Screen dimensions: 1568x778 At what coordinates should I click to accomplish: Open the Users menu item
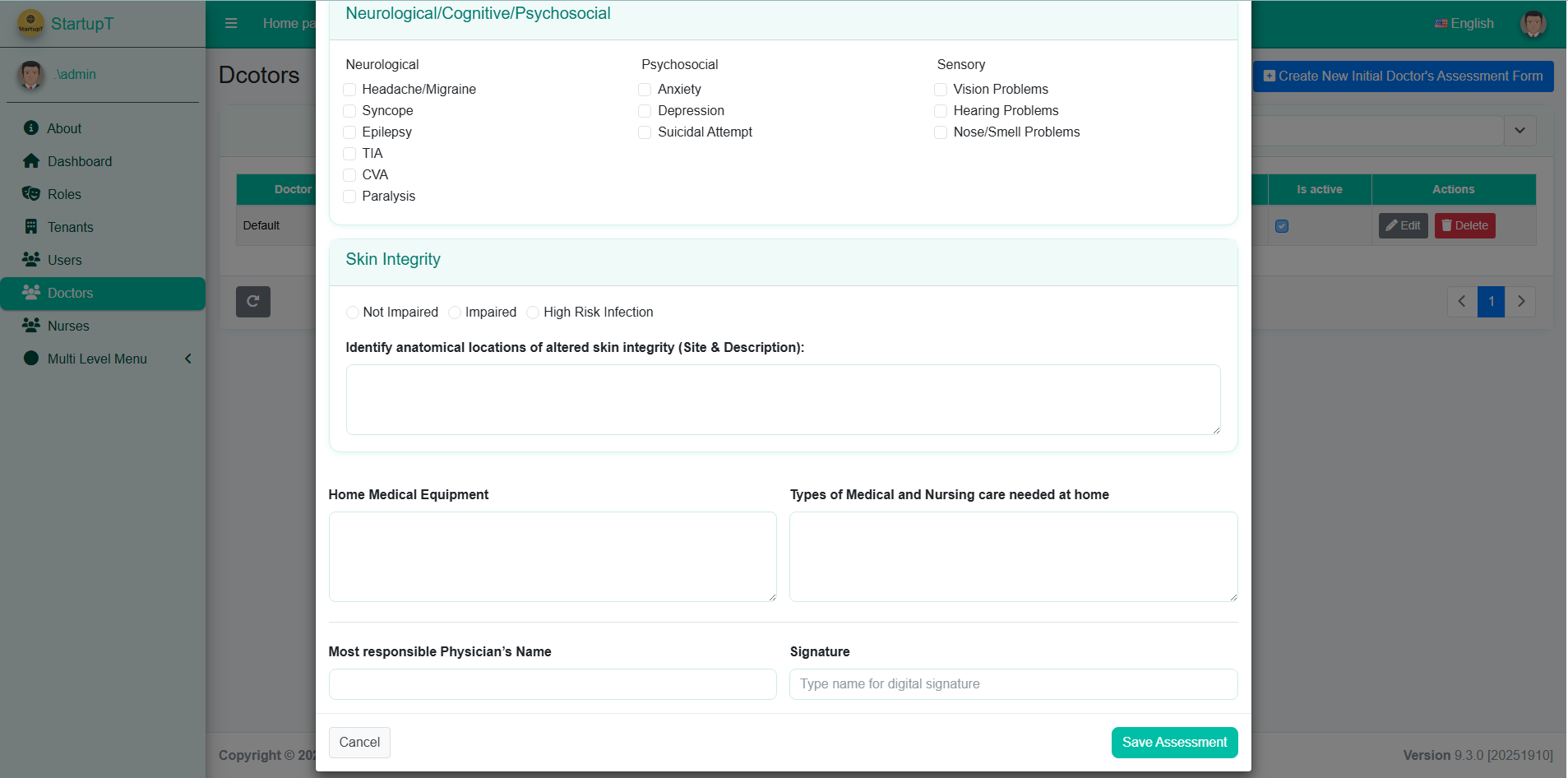64,260
